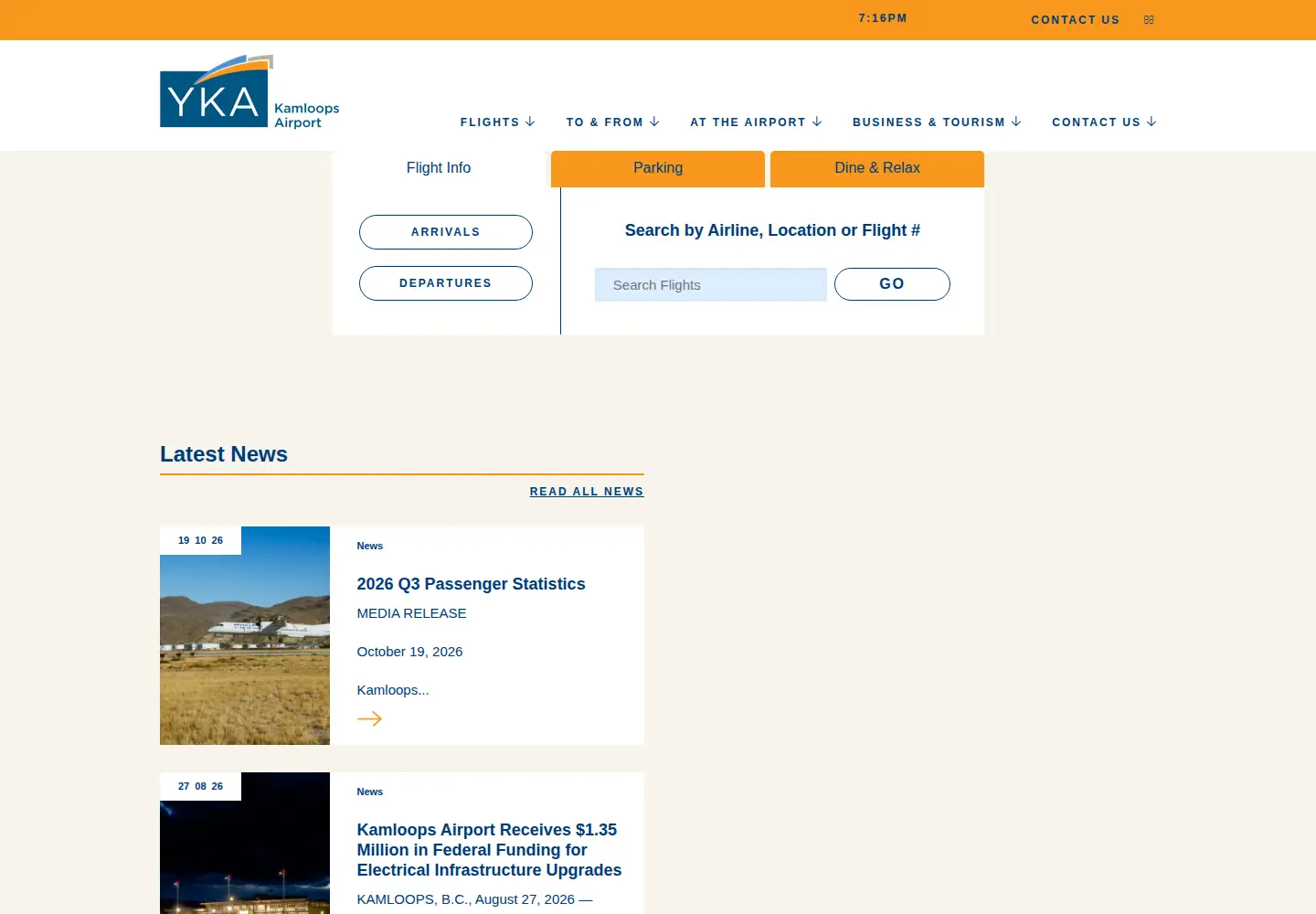
Task: Click the '19 10 26' date badge
Action: pos(200,540)
